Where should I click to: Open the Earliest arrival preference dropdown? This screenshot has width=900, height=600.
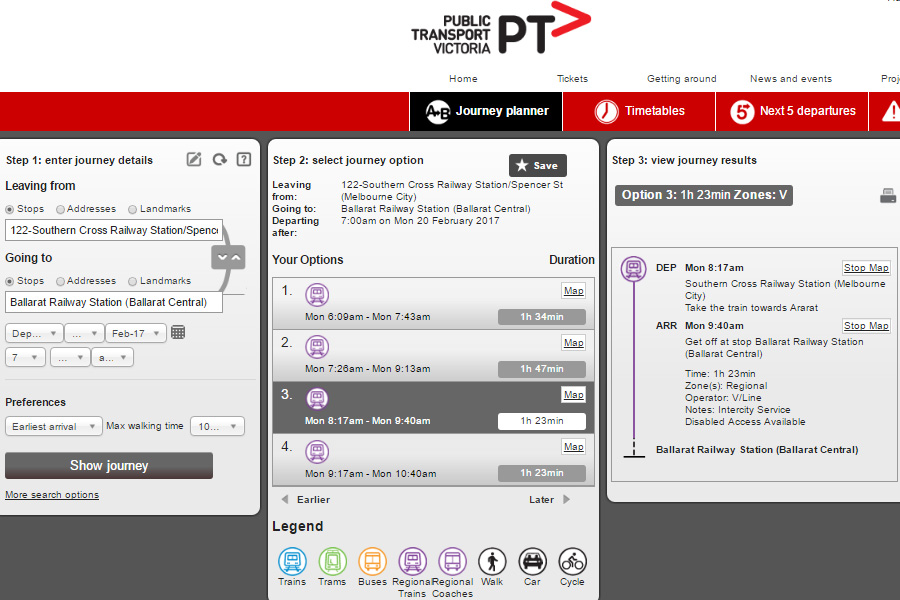[54, 426]
